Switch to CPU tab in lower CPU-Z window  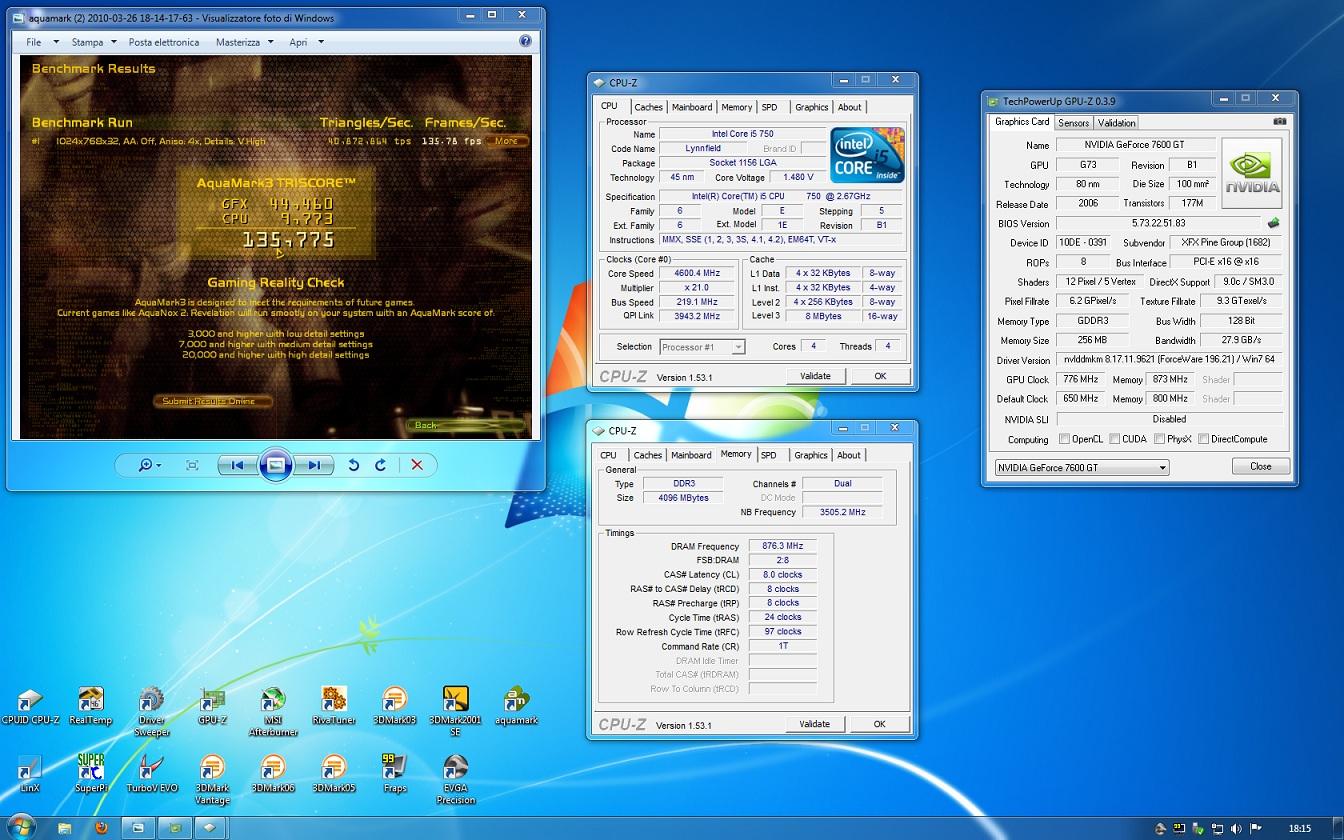point(608,455)
